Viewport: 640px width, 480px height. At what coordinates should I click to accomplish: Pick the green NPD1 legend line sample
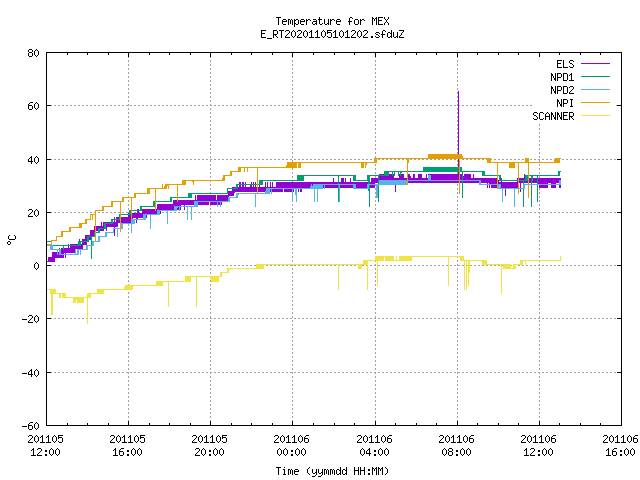[595, 76]
